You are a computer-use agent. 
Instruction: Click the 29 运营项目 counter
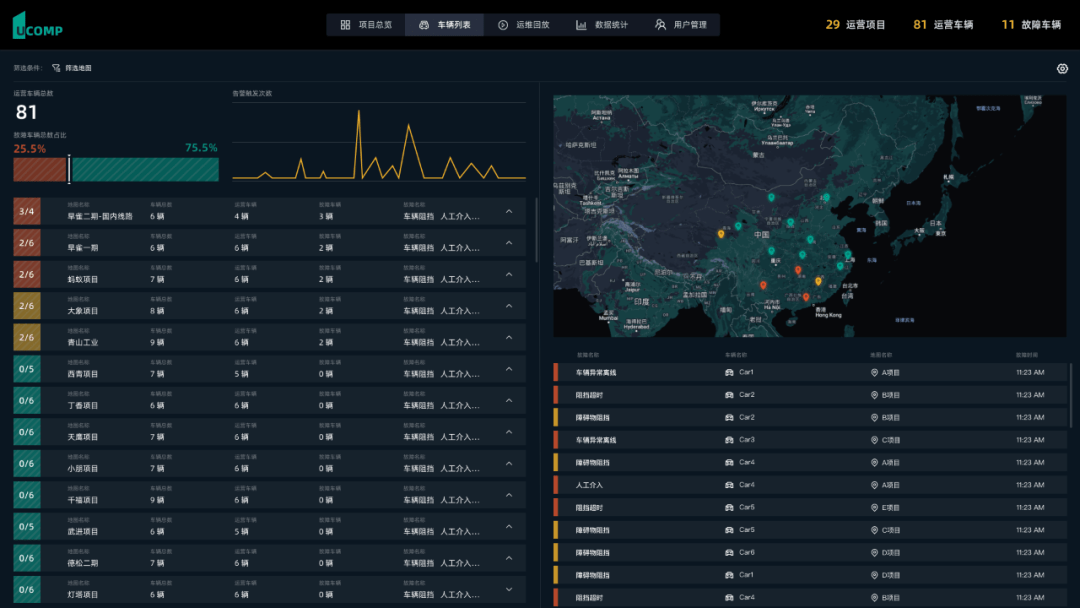click(855, 25)
